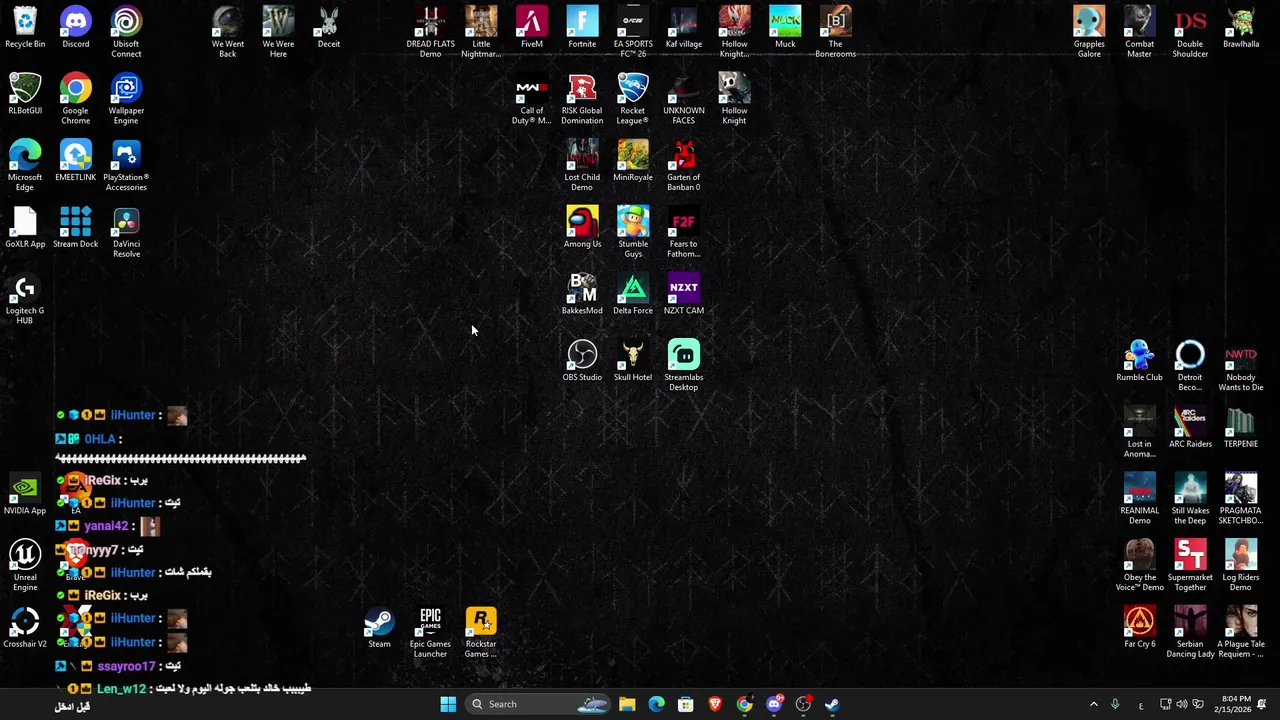Select the Grapples Galore desktop icon
This screenshot has height=720, width=1280.
point(1089,32)
